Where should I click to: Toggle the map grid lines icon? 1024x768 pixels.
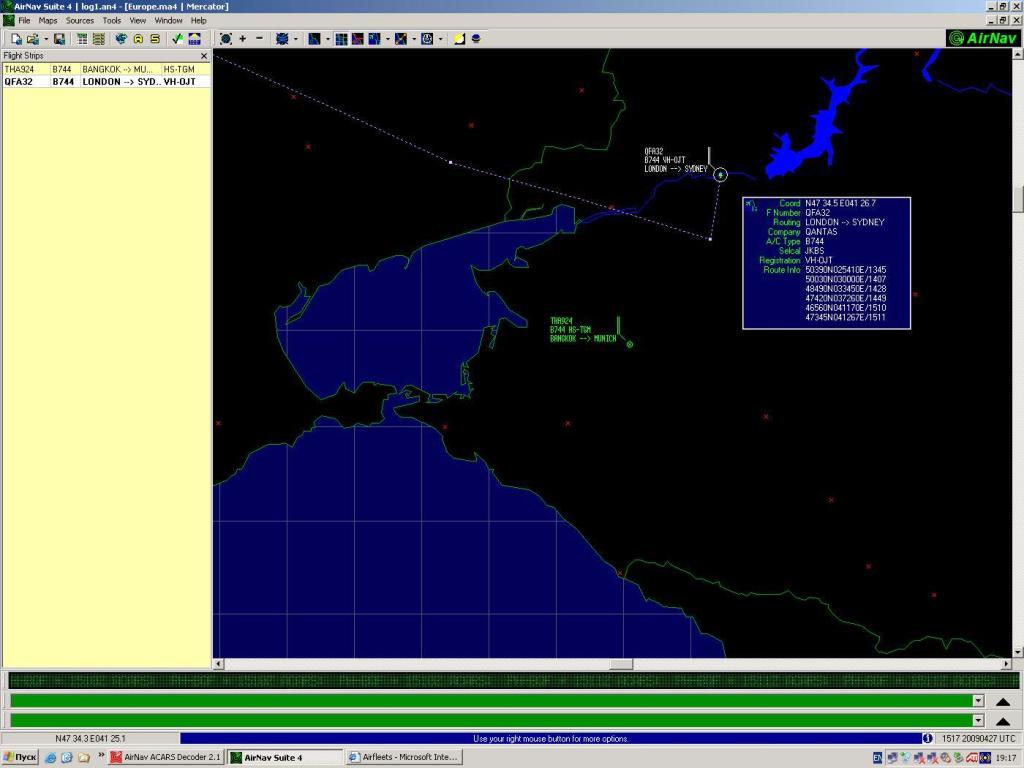(x=341, y=39)
